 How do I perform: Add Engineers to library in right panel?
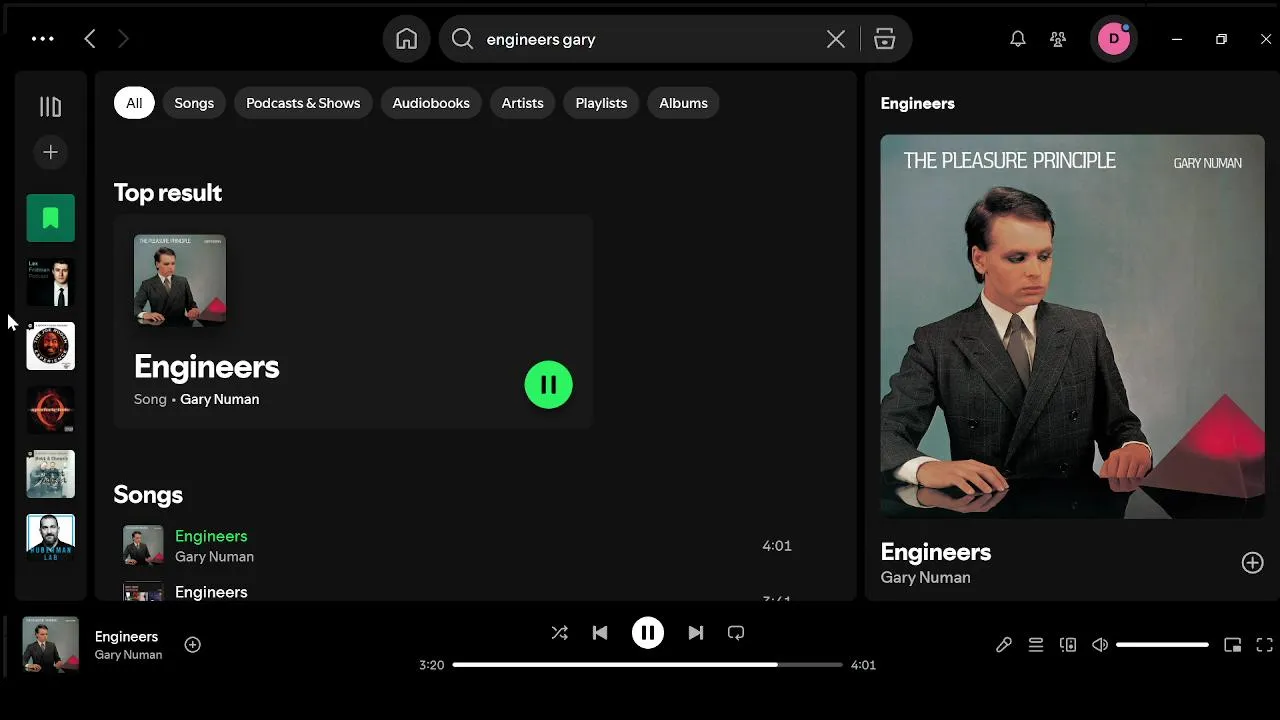coord(1252,563)
